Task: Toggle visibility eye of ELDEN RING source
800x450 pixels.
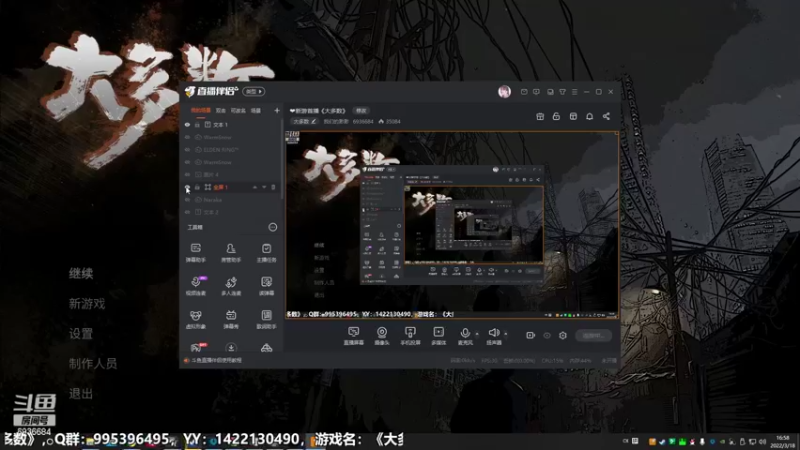Action: click(x=187, y=149)
